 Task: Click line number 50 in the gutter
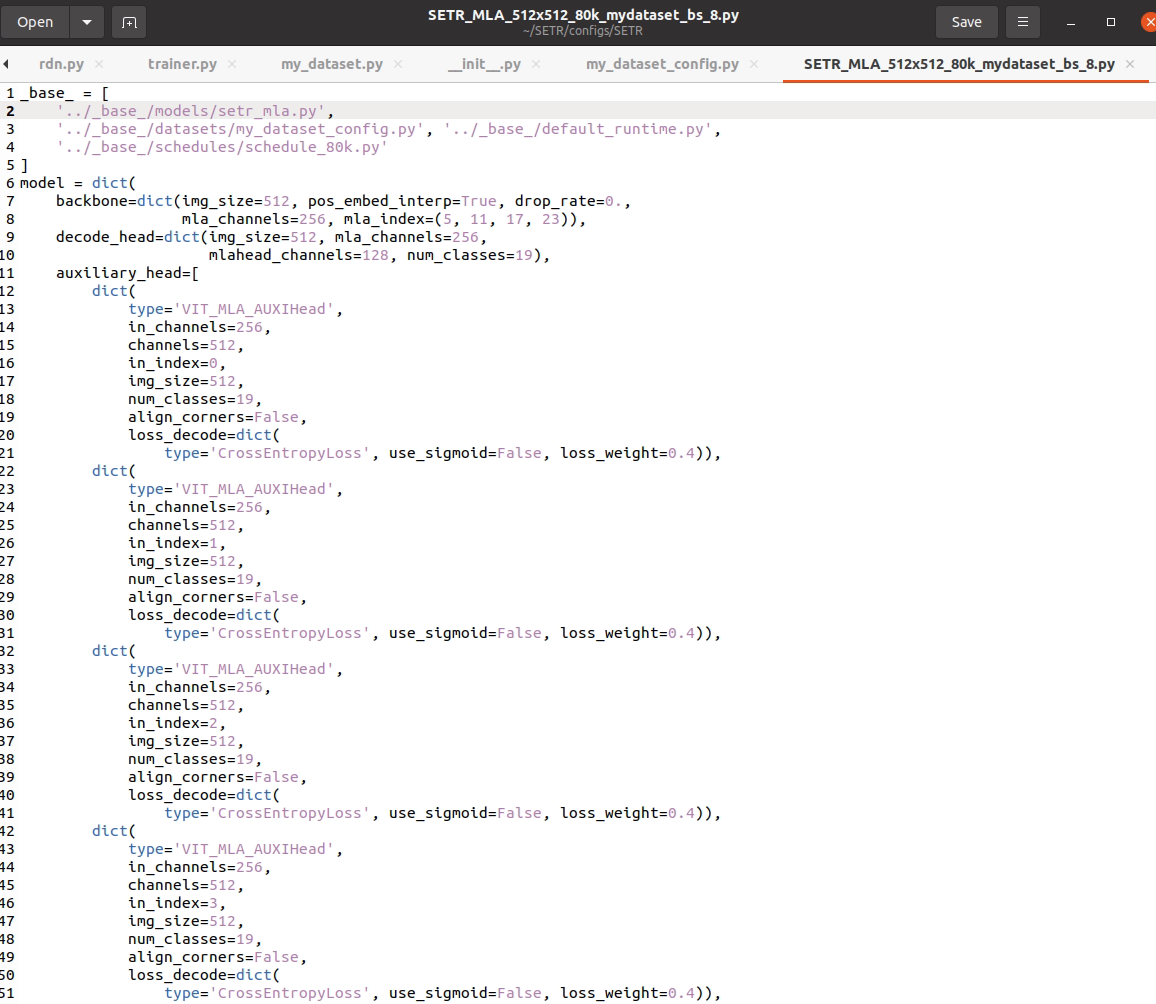9,975
